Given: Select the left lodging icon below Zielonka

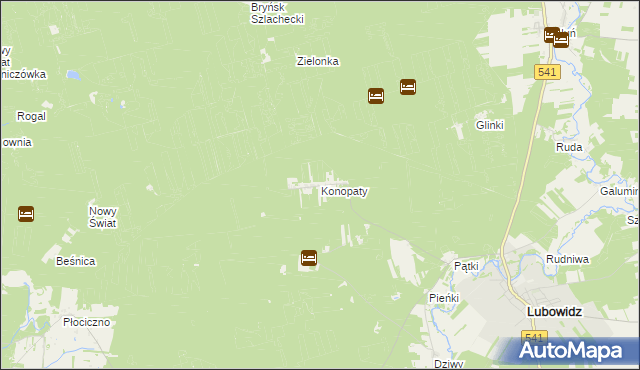Looking at the screenshot, I should point(376,96).
